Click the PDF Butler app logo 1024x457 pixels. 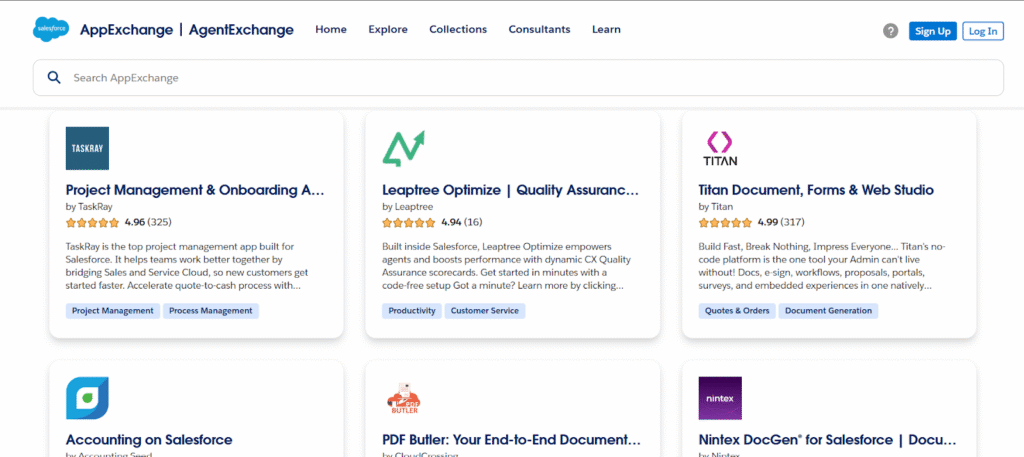pos(403,398)
